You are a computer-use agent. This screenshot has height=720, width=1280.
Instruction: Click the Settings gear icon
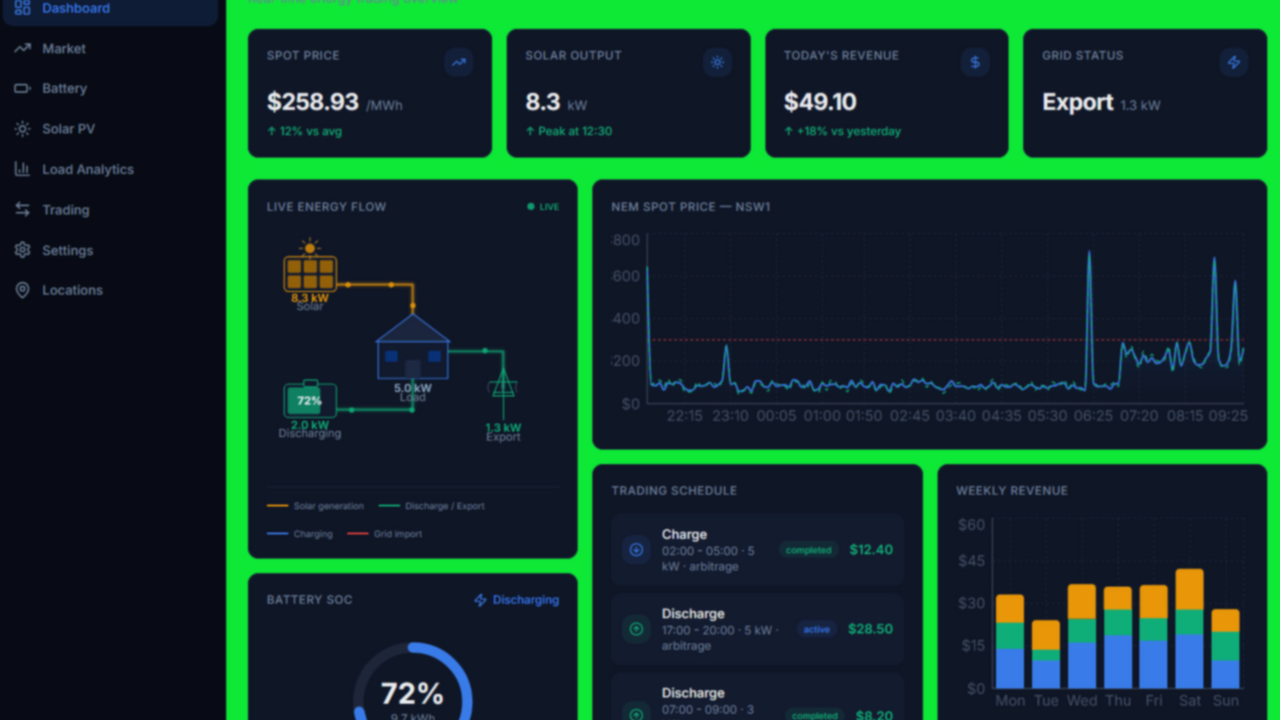(x=22, y=250)
